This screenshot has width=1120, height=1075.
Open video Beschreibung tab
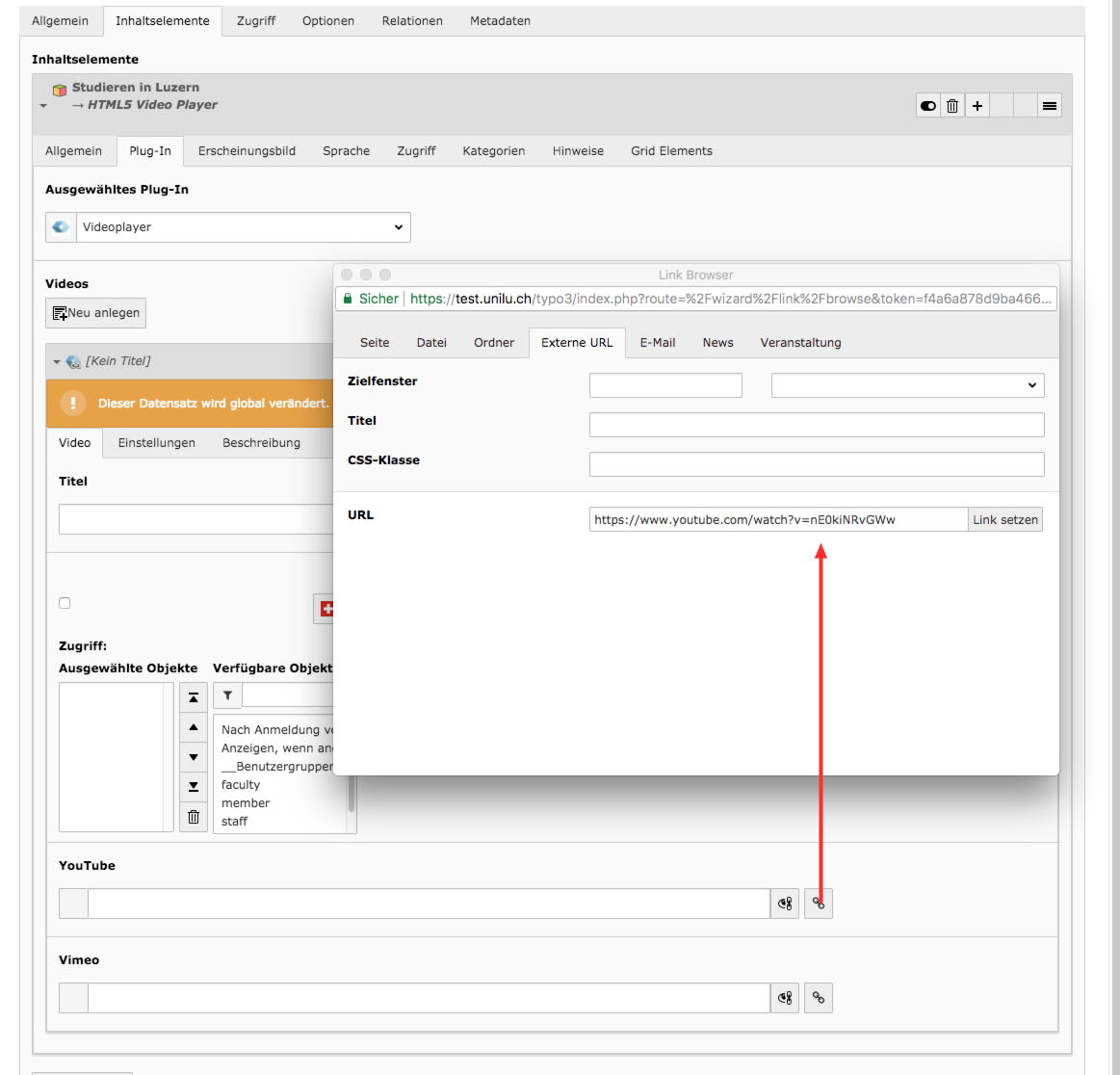pyautogui.click(x=261, y=443)
